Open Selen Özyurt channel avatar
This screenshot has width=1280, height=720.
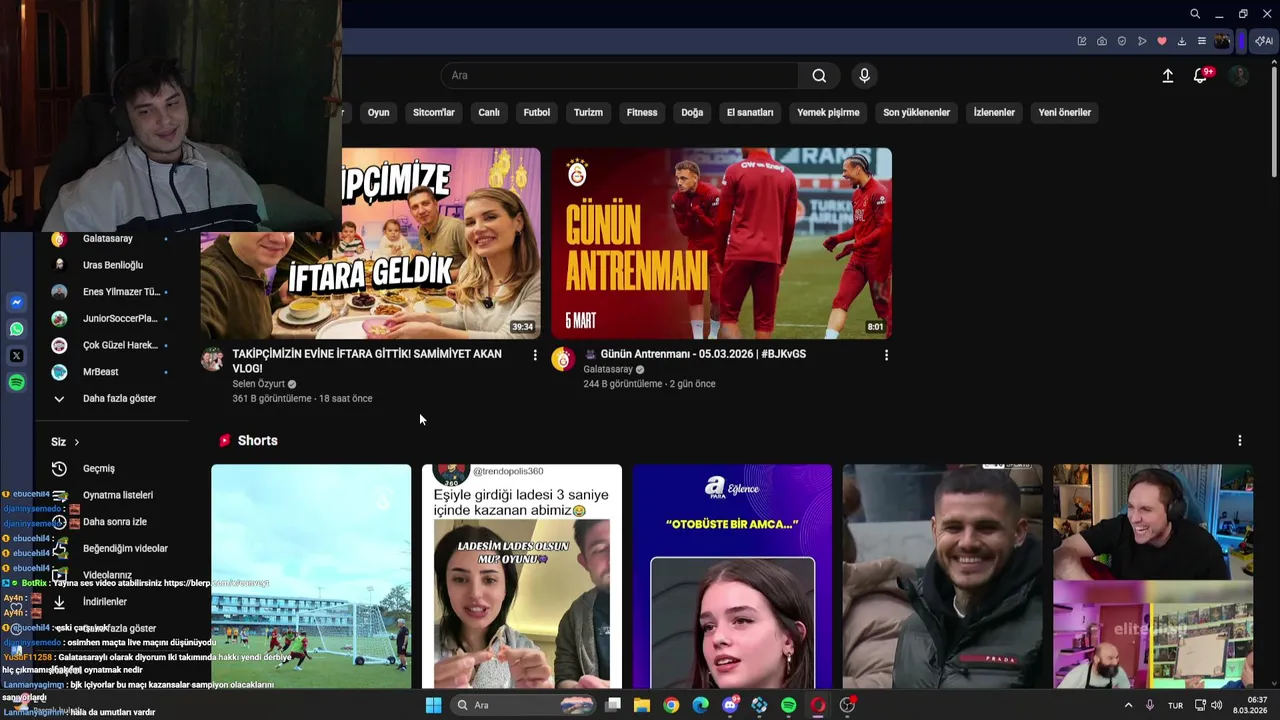pos(212,360)
